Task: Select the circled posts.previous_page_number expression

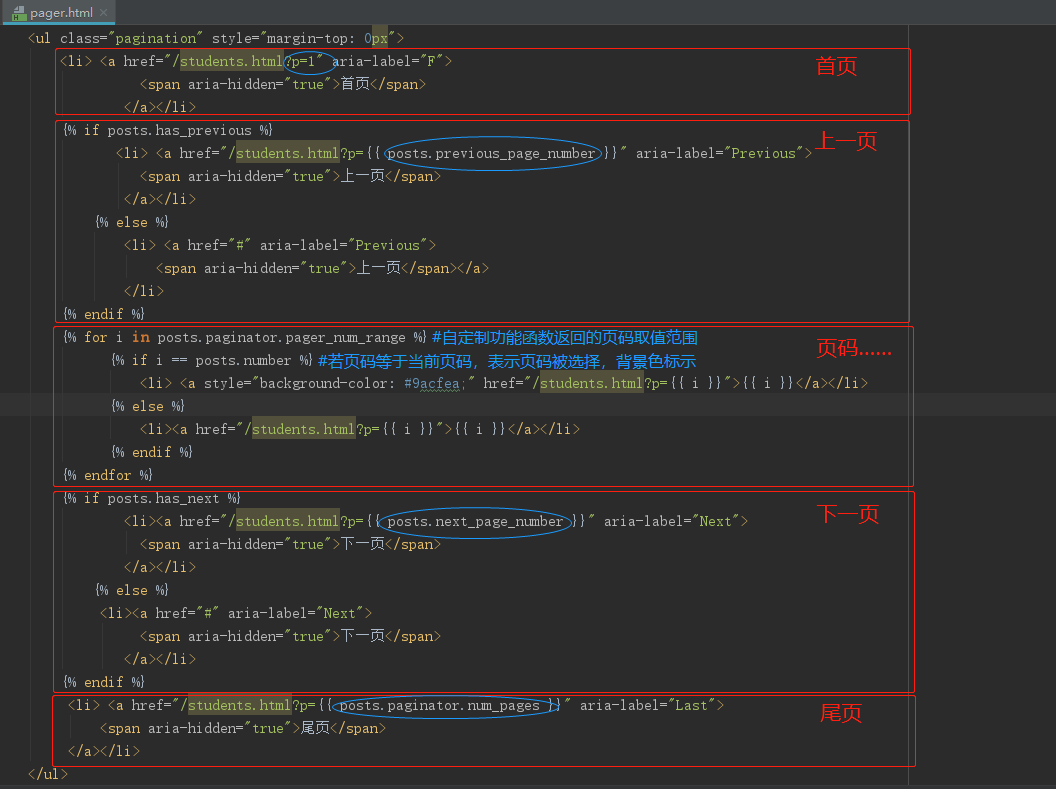Action: (x=491, y=153)
